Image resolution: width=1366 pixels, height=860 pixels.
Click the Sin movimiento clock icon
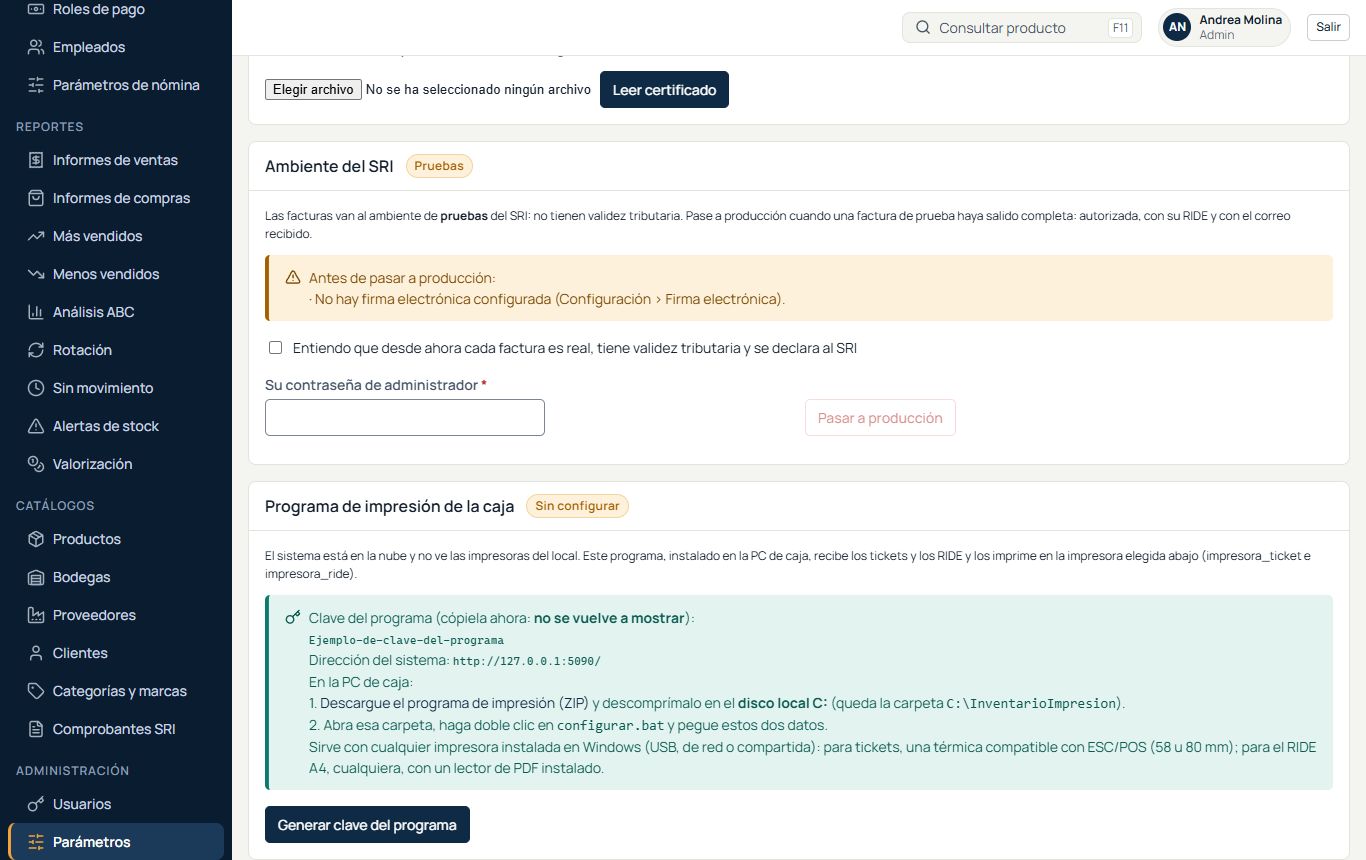coord(36,388)
